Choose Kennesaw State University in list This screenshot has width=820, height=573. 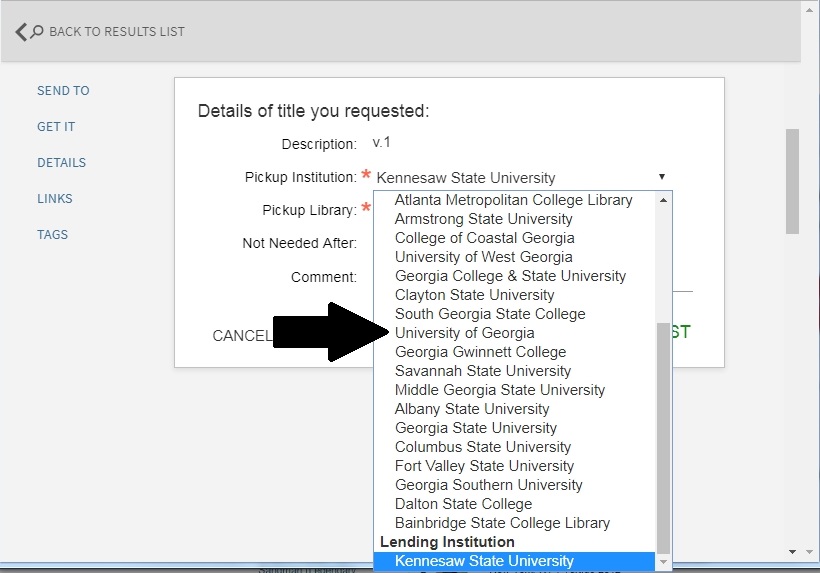[x=484, y=561]
